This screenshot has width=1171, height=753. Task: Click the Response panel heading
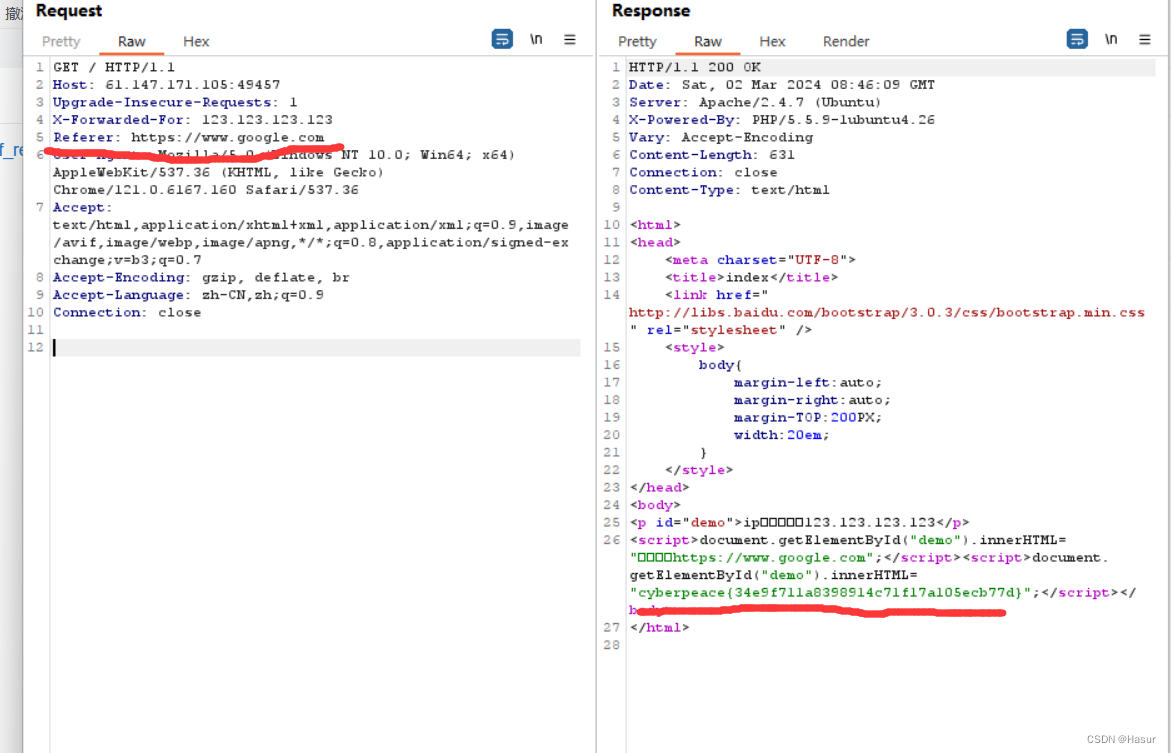(650, 10)
